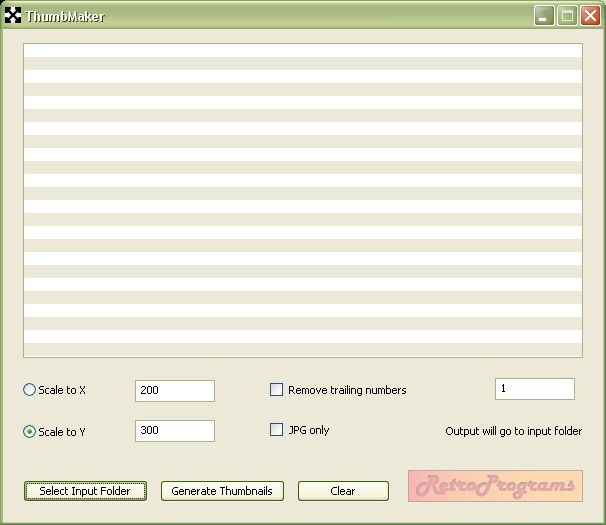Close the ThumbMaker window
Image resolution: width=606 pixels, height=525 pixels.
point(590,16)
